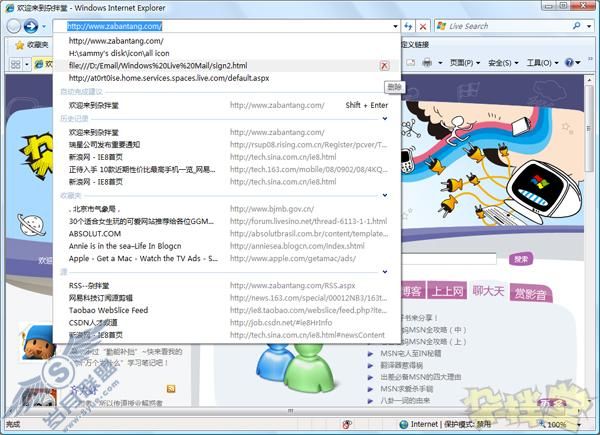Open the 页面(P) menu

pyautogui.click(x=464, y=63)
